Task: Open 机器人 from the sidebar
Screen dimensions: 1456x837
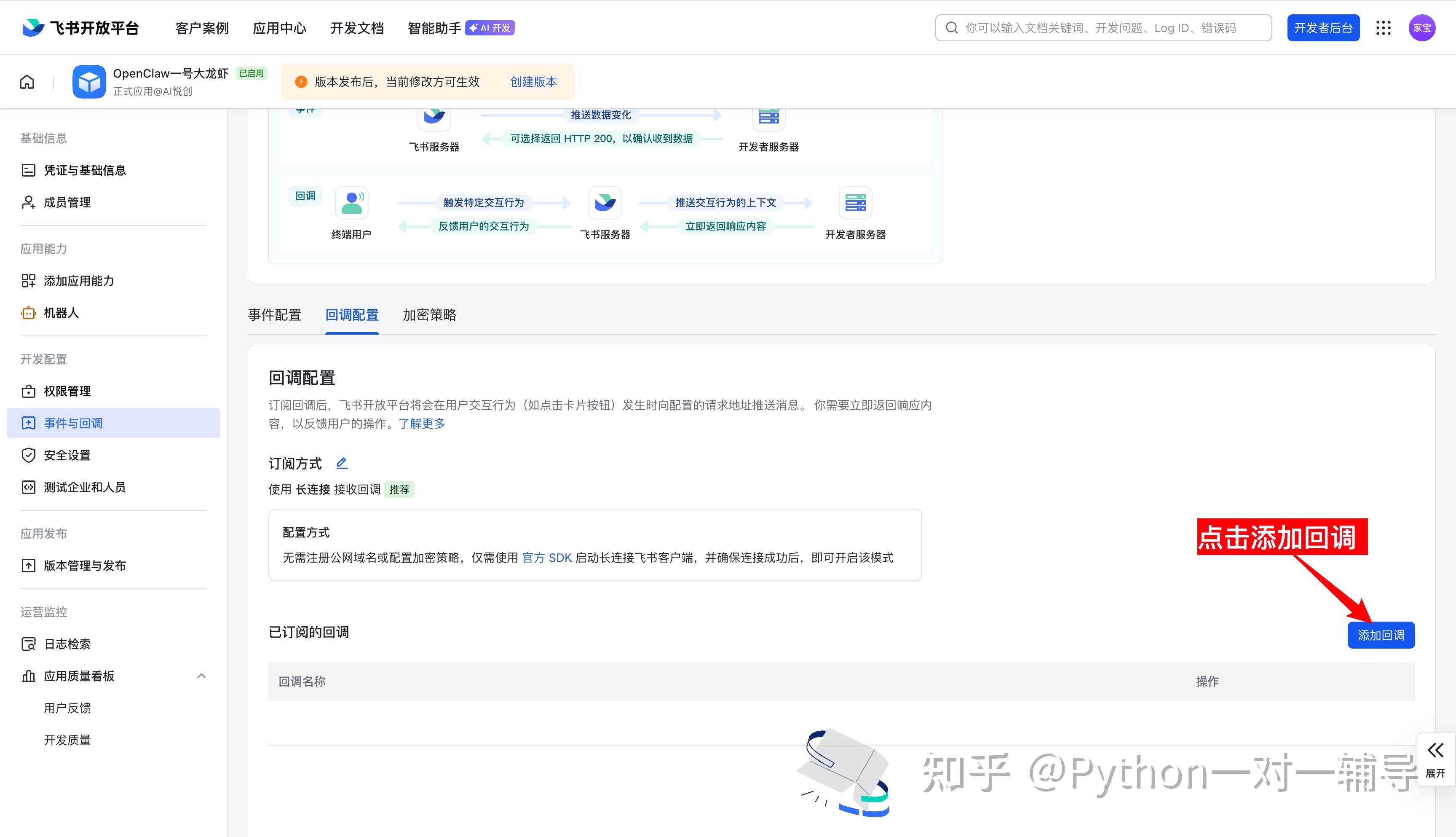Action: click(x=61, y=313)
